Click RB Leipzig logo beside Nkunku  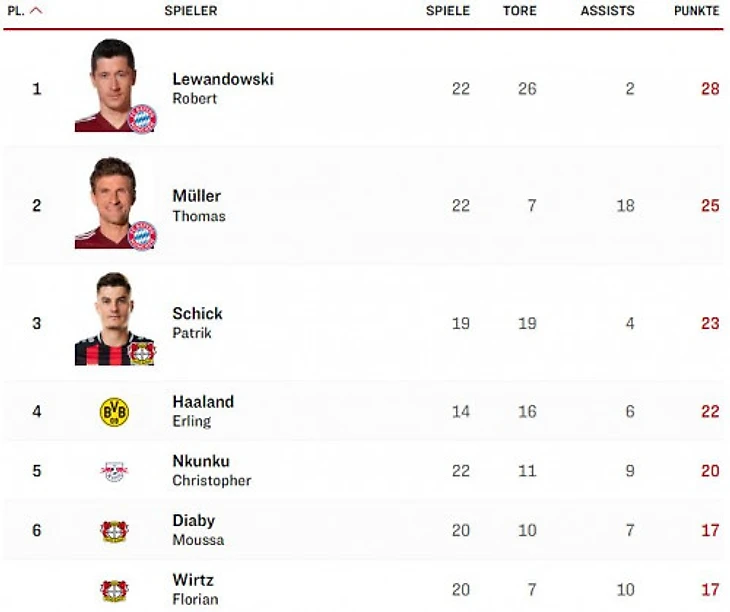pyautogui.click(x=114, y=471)
